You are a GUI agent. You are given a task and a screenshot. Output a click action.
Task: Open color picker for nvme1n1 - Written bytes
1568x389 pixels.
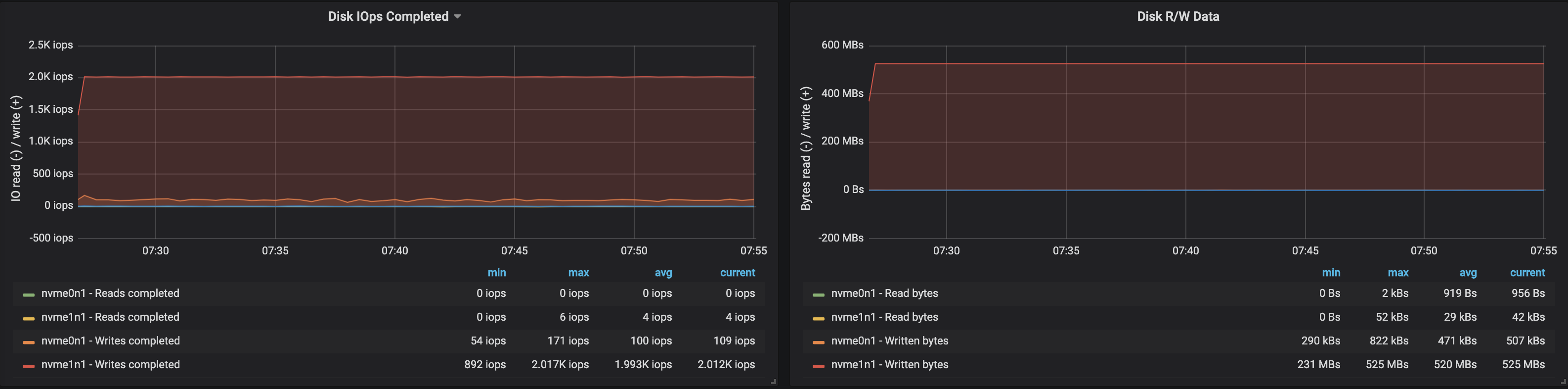click(818, 366)
